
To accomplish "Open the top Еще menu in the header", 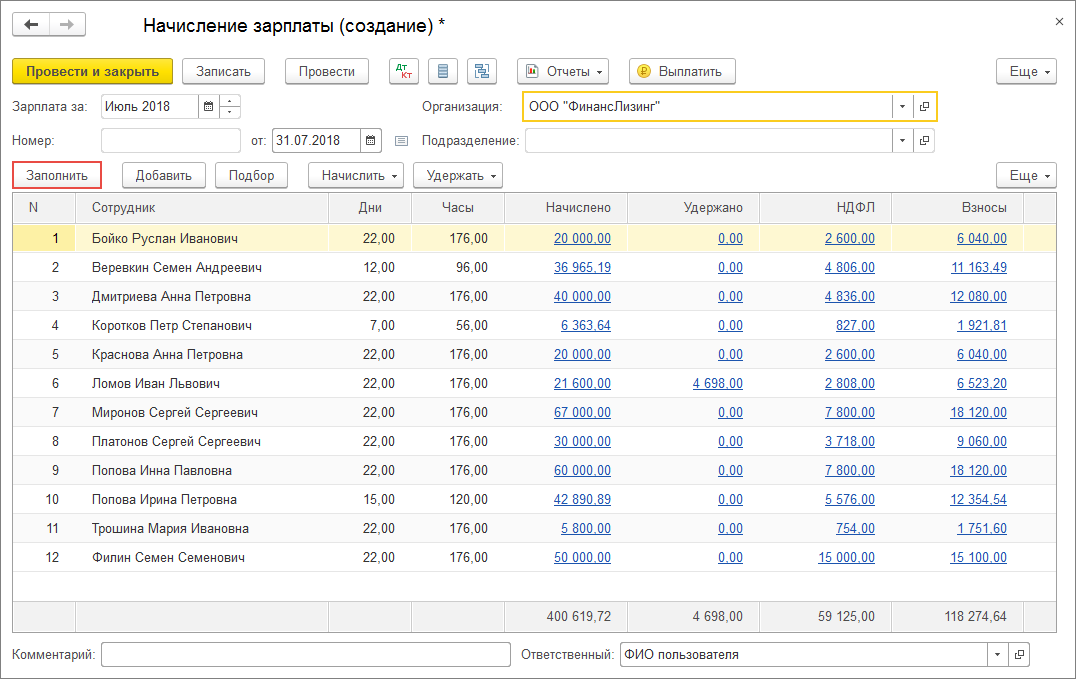I will click(x=1026, y=71).
